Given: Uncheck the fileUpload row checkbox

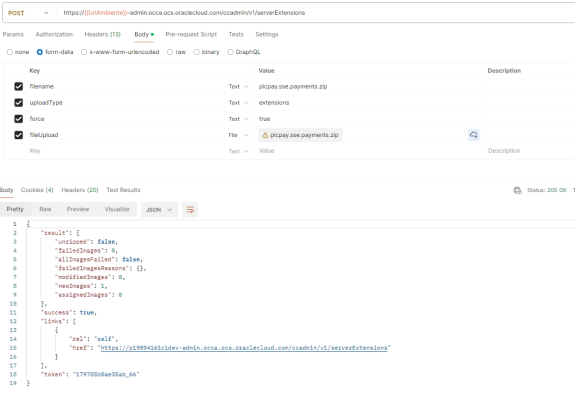Looking at the screenshot, I should (18, 135).
